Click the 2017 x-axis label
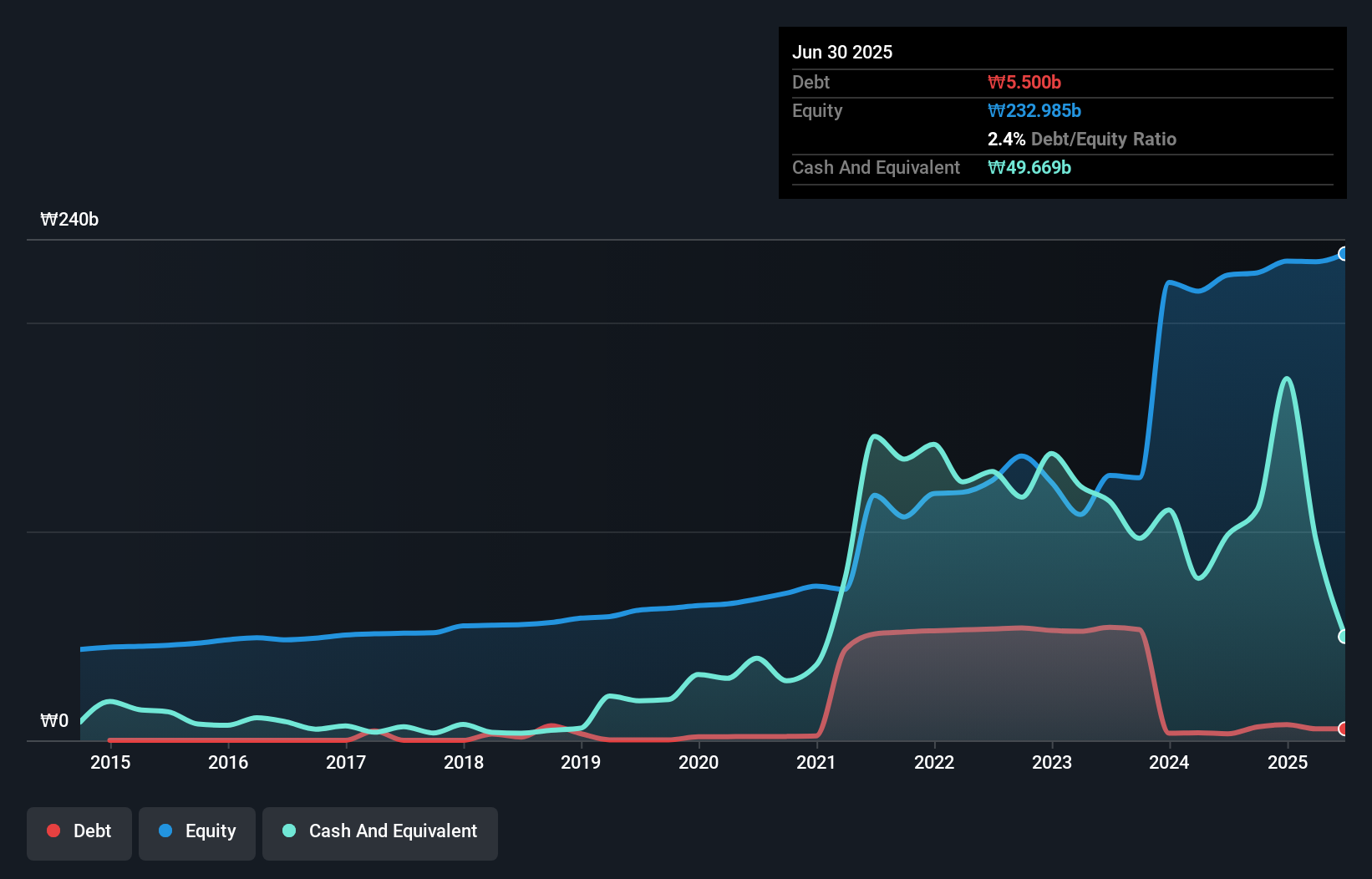The height and width of the screenshot is (879, 1372). 346,762
